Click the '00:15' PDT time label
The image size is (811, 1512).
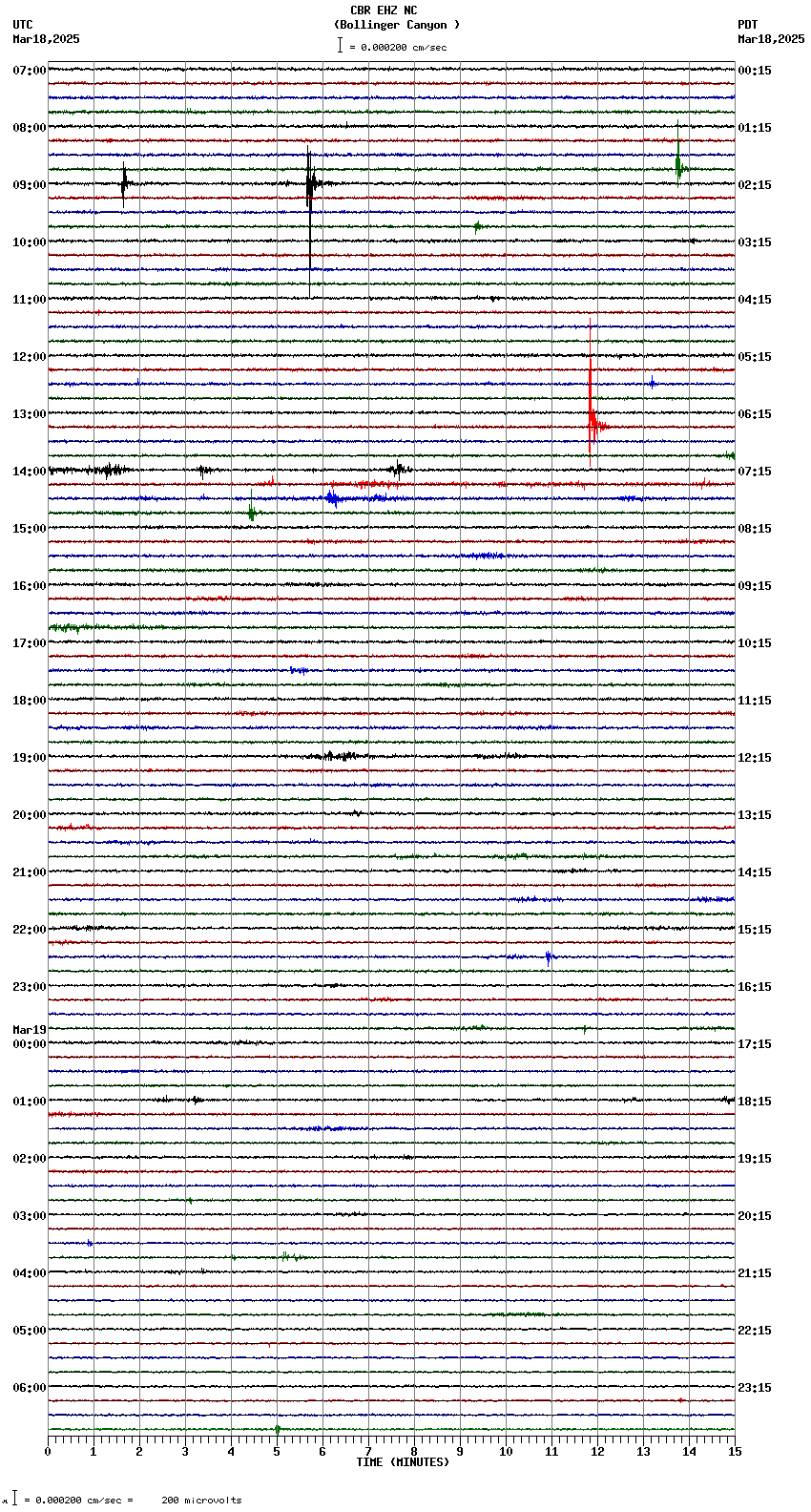click(755, 71)
